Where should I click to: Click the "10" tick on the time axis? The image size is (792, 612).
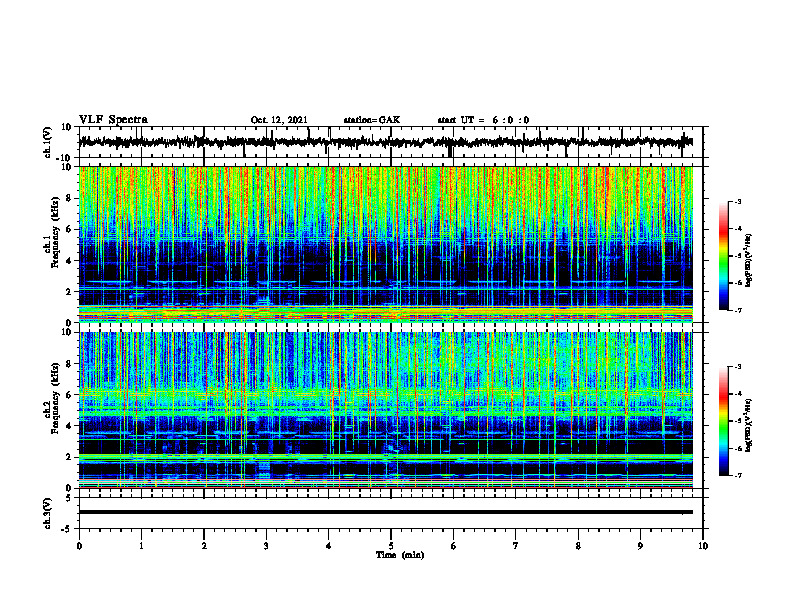point(703,546)
